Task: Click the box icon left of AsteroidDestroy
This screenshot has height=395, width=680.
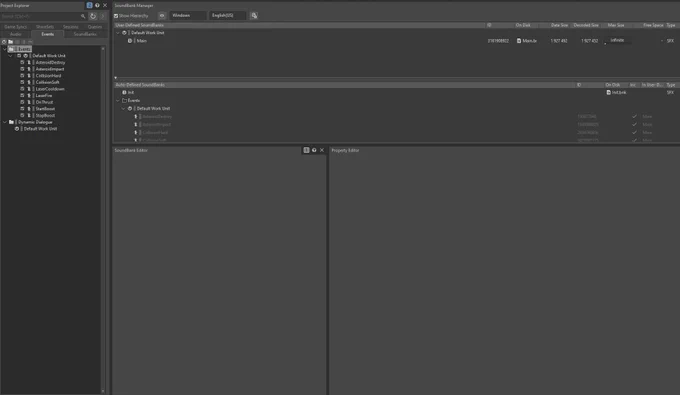Action: pyautogui.click(x=22, y=62)
